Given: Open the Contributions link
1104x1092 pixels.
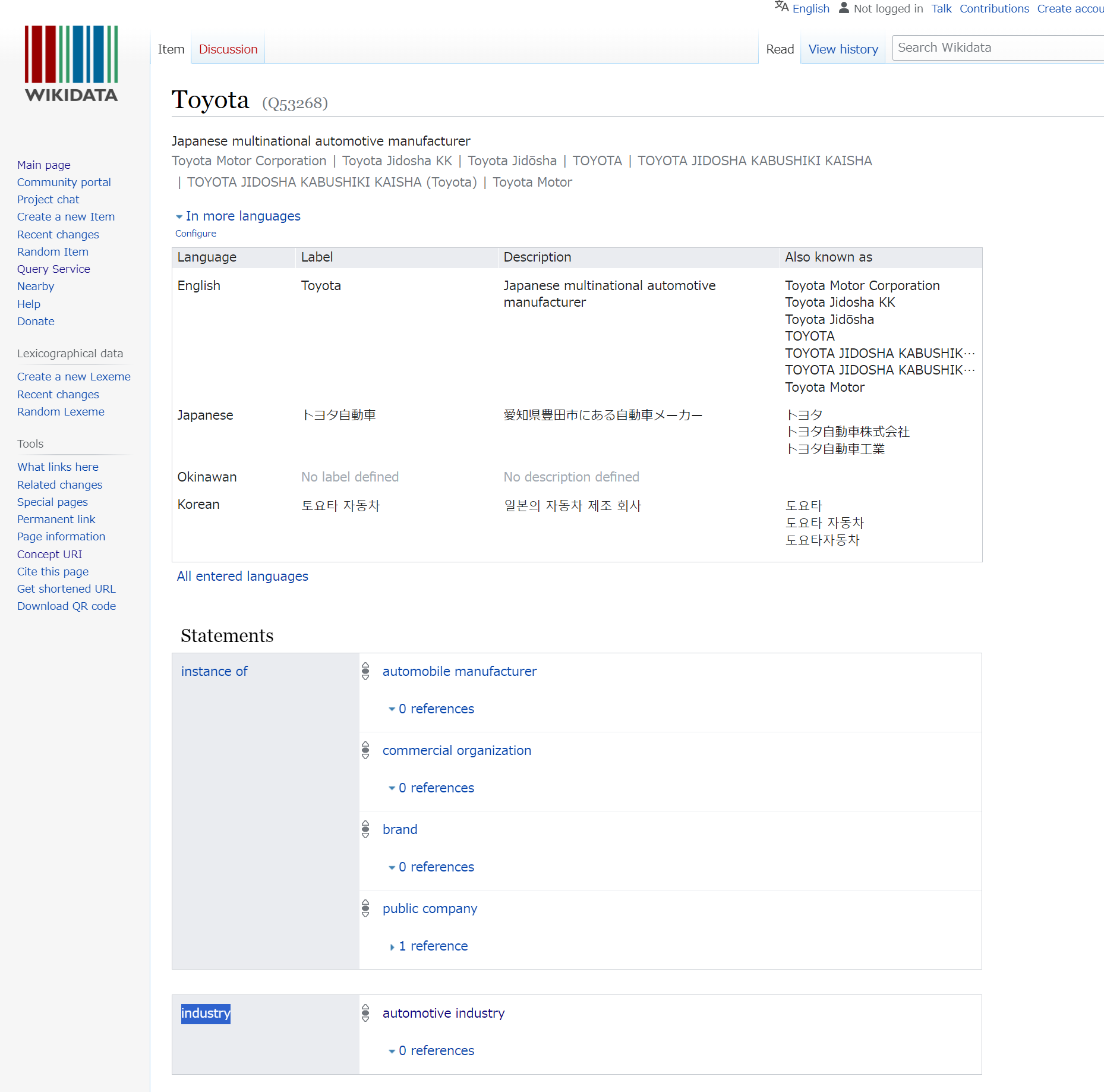Looking at the screenshot, I should tap(994, 8).
